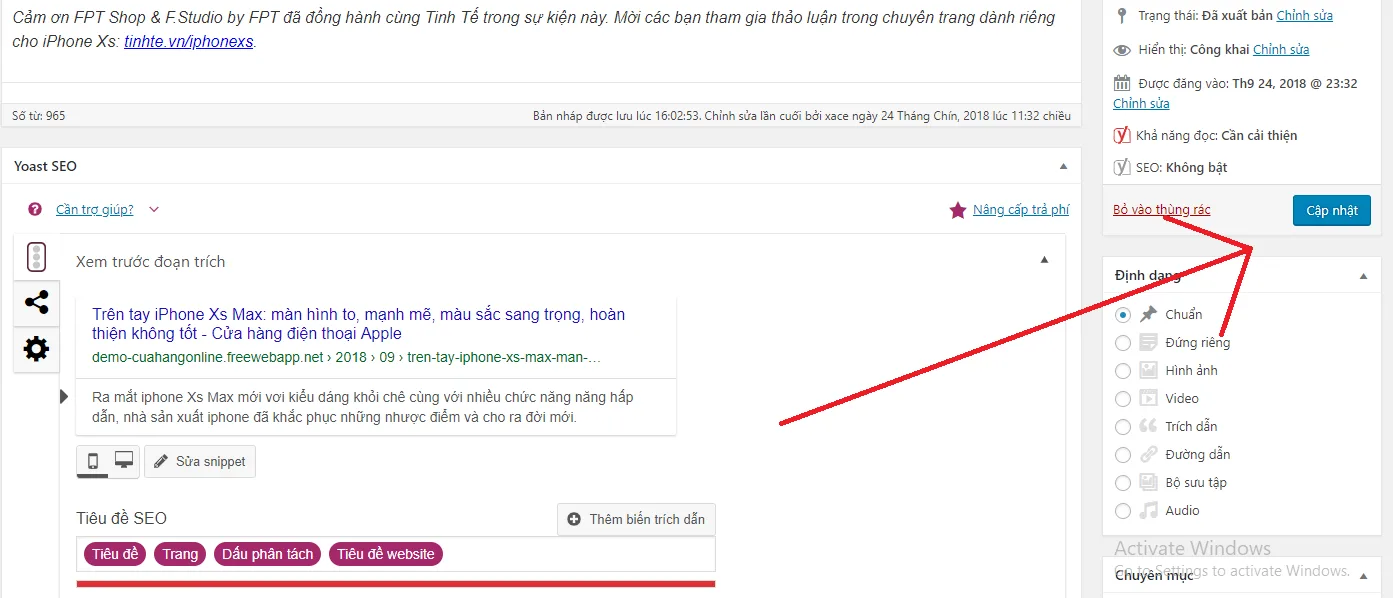Open the Yoast advanced settings gear tab
1393x598 pixels.
click(x=36, y=349)
